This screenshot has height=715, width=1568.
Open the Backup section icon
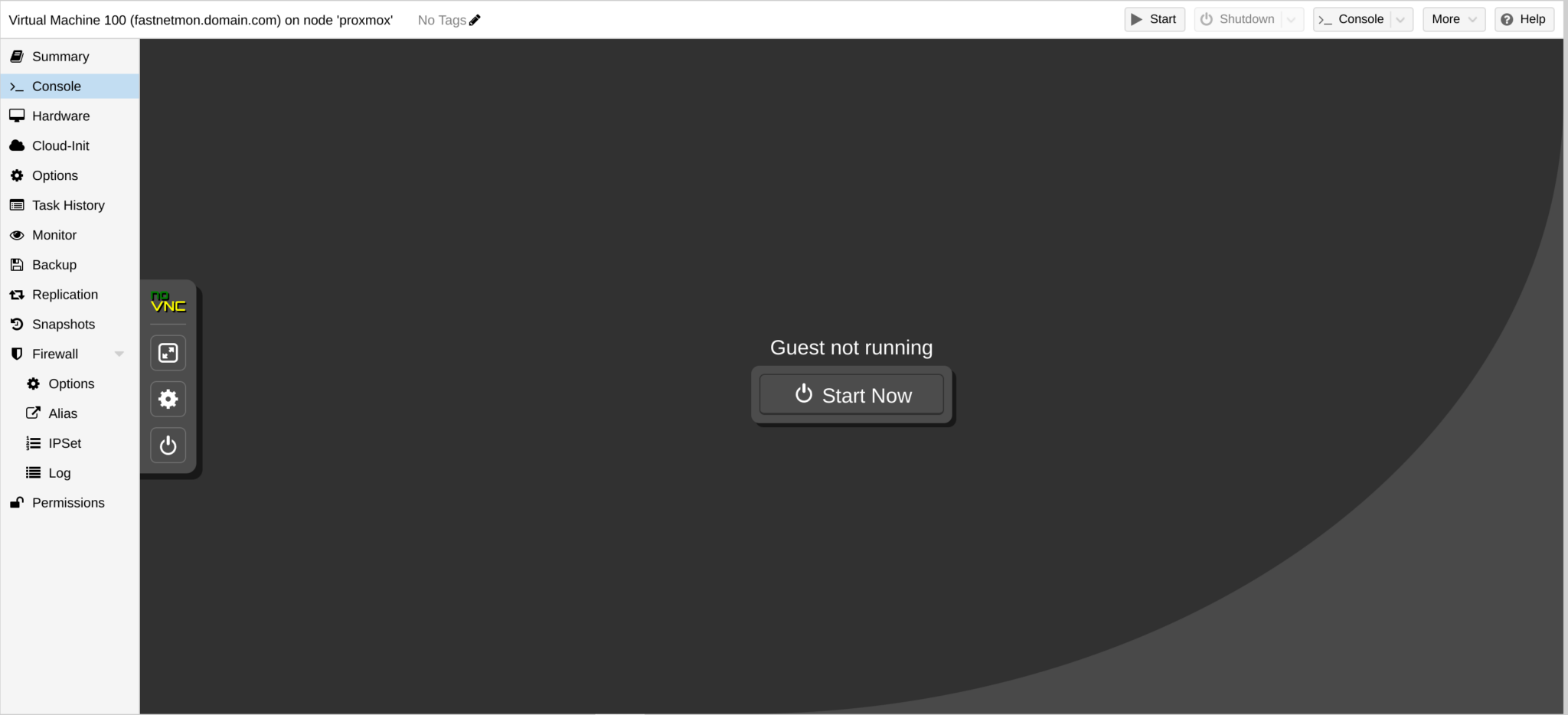click(17, 264)
